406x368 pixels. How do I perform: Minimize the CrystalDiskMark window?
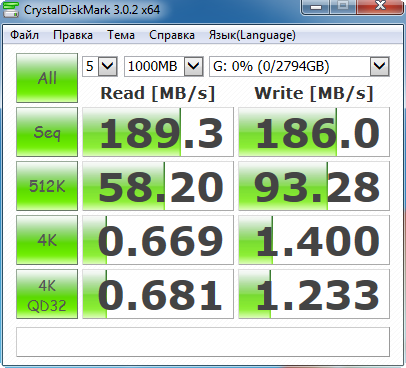pyautogui.click(x=316, y=7)
